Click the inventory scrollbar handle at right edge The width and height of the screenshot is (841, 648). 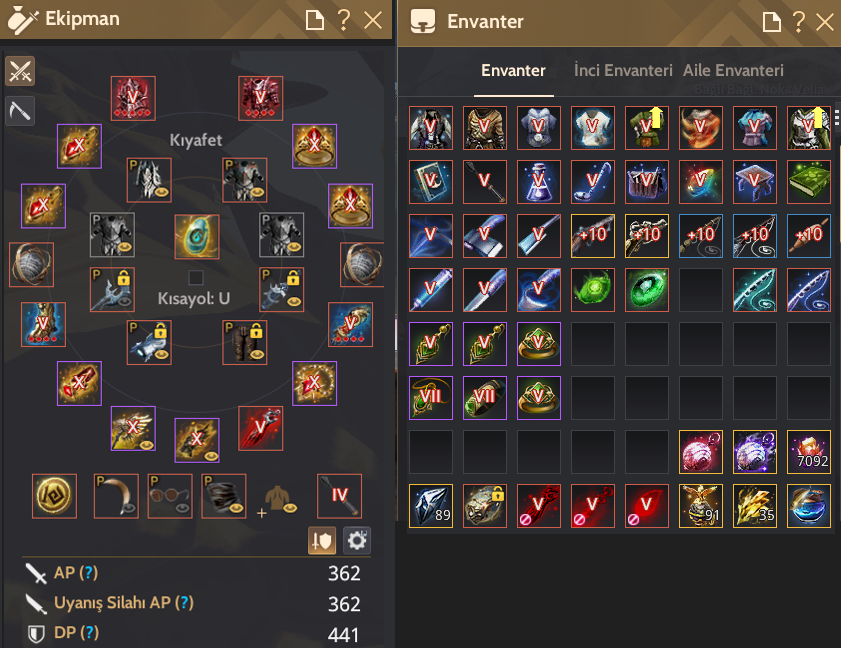(837, 117)
